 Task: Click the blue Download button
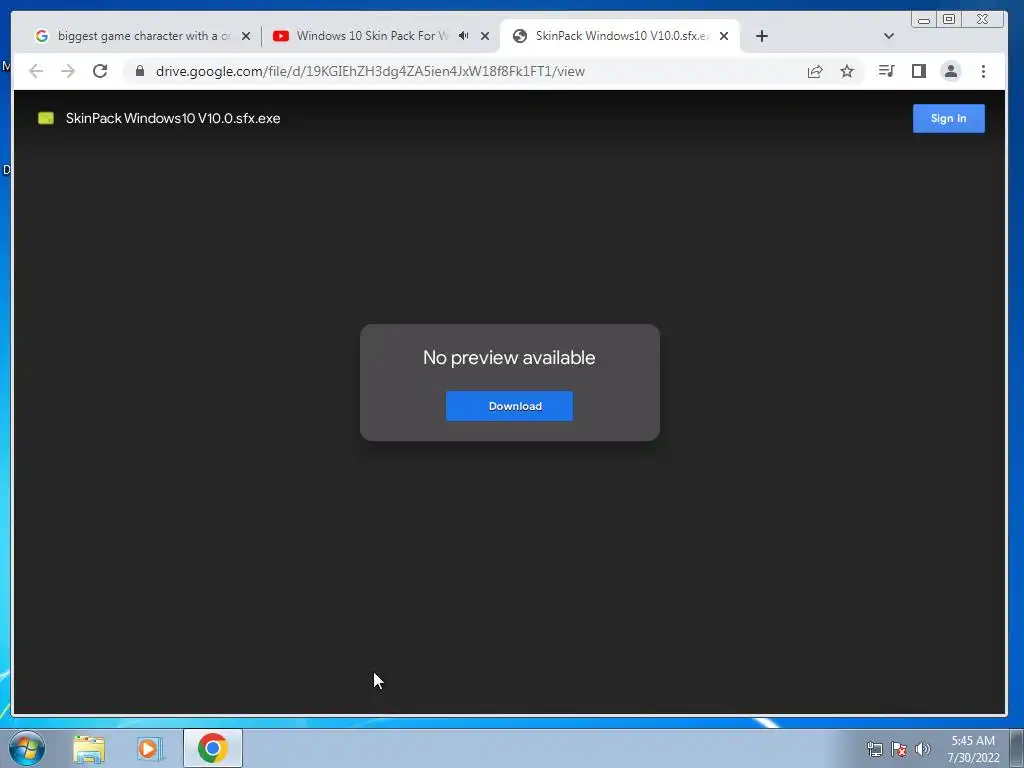click(509, 406)
